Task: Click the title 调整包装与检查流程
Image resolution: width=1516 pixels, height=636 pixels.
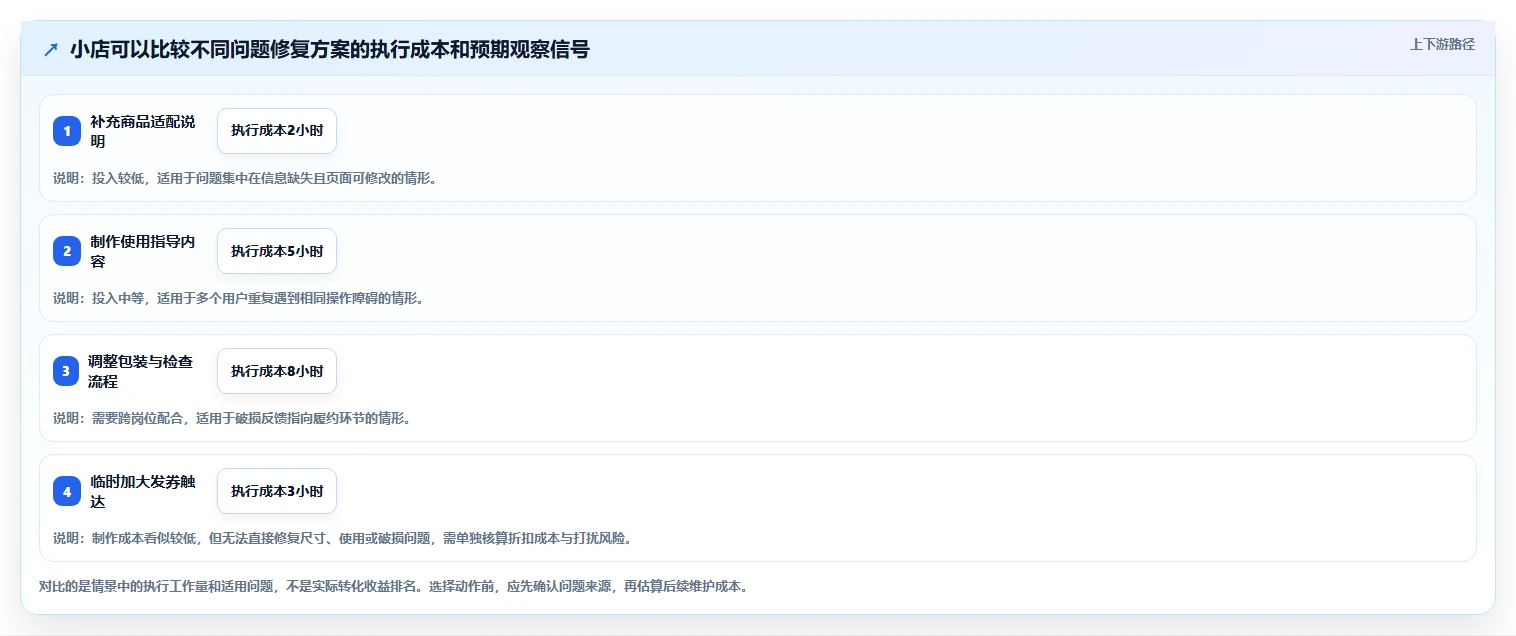Action: (x=143, y=371)
